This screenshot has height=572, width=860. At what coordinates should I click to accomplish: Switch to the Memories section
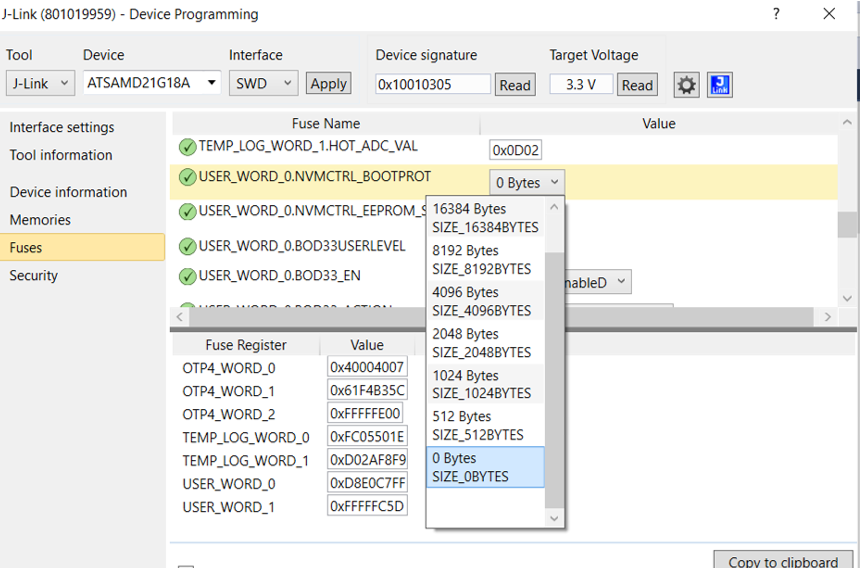(40, 220)
